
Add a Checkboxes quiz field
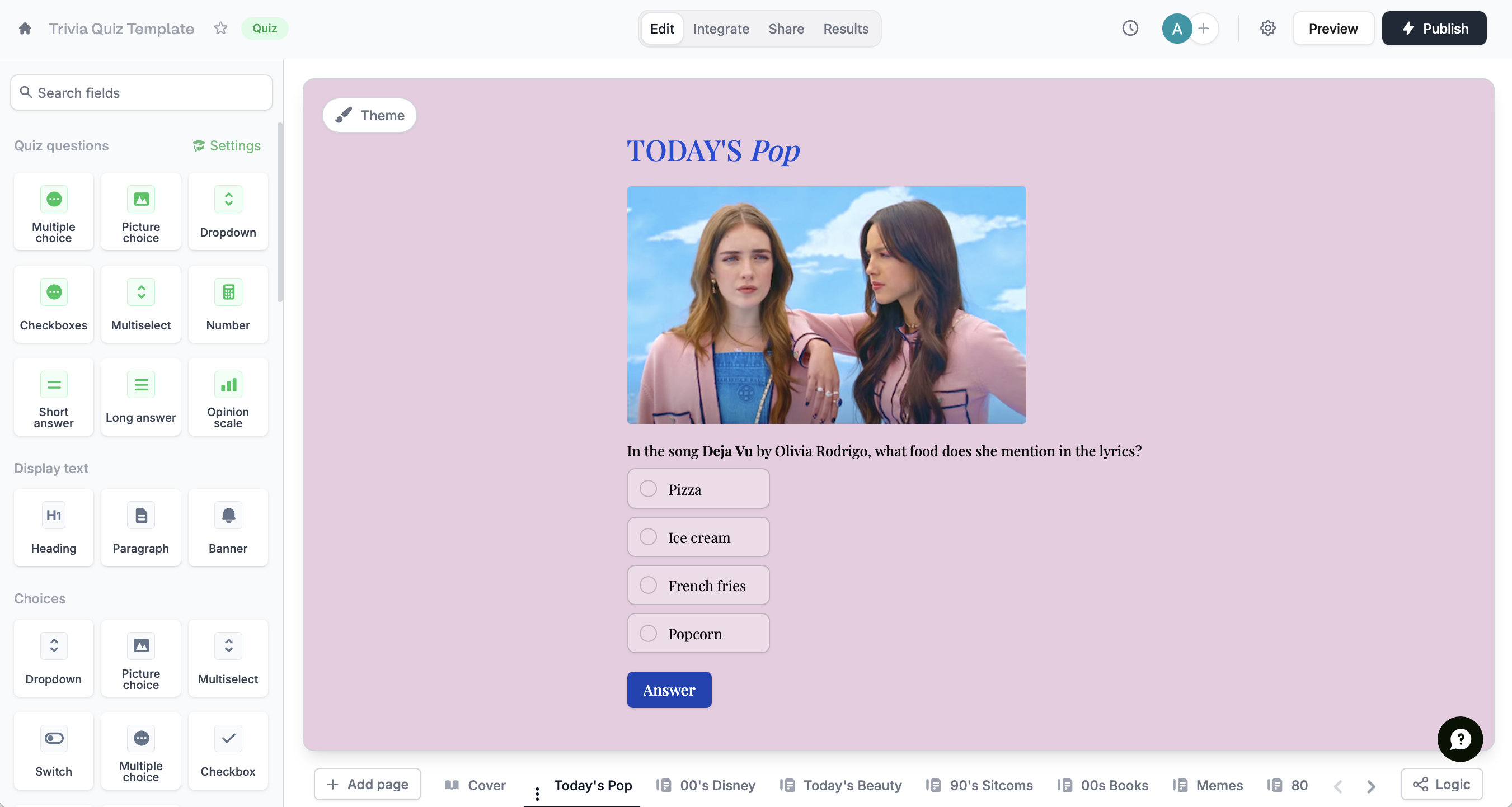tap(53, 304)
